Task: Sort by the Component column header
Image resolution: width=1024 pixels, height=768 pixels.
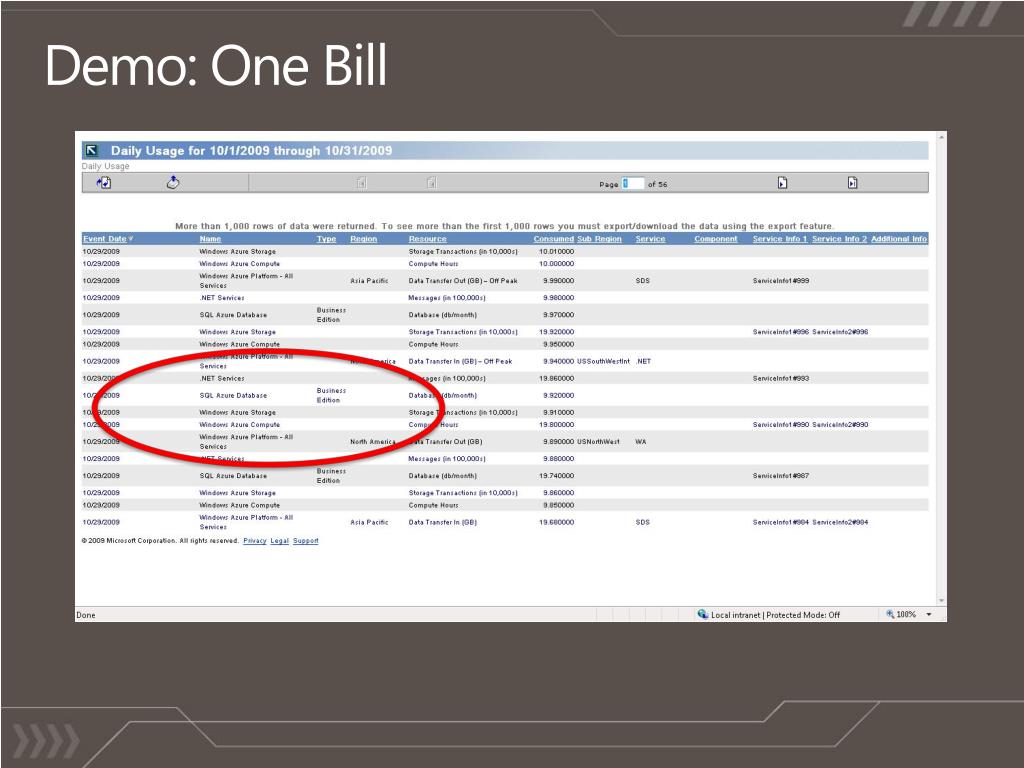Action: [715, 239]
